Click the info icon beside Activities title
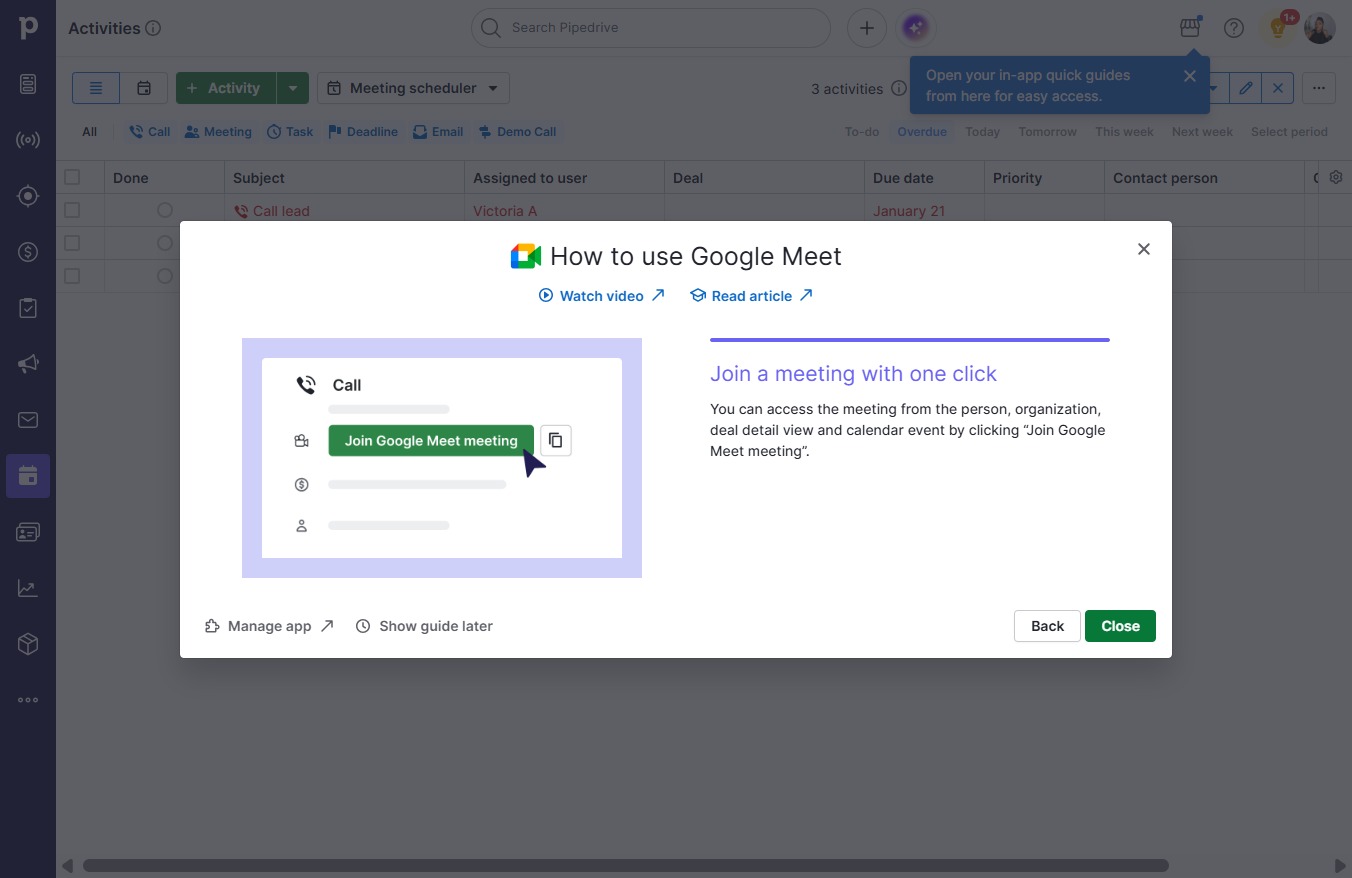Image resolution: width=1352 pixels, height=878 pixels. 153,29
